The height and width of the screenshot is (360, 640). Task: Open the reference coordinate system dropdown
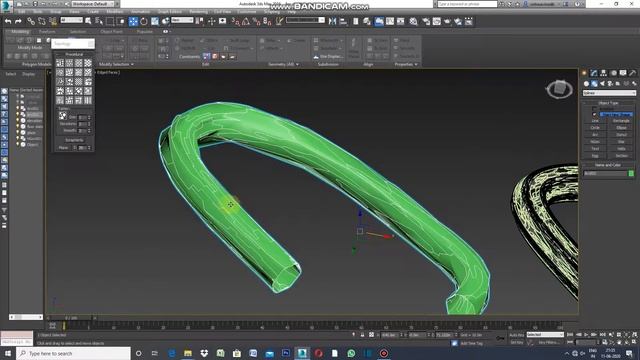coord(182,20)
